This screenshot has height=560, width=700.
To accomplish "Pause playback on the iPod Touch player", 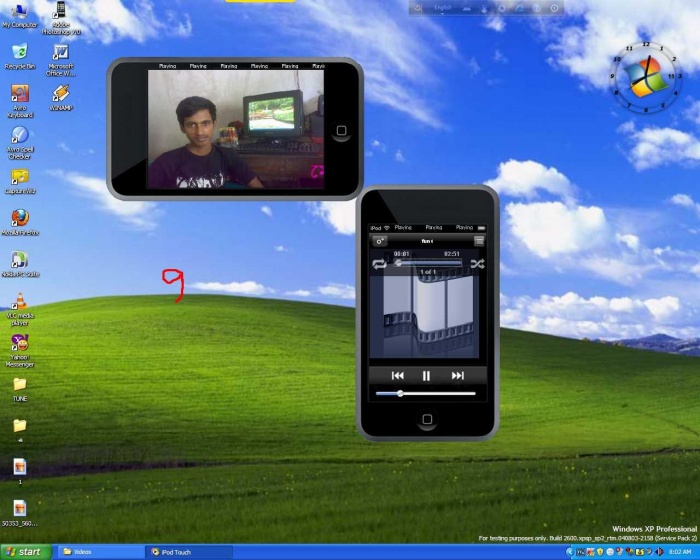I will click(x=426, y=376).
